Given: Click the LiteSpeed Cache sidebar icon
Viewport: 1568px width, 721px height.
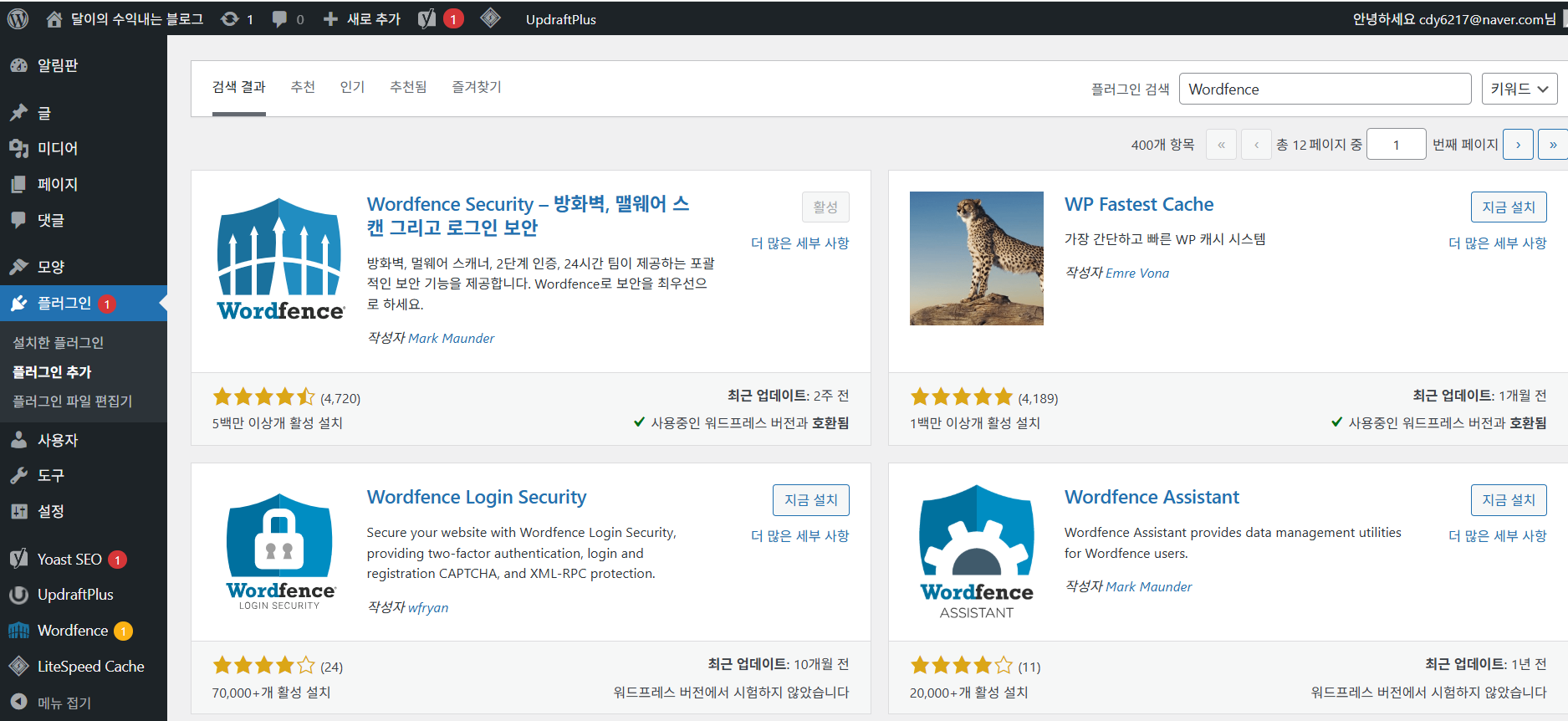Looking at the screenshot, I should pyautogui.click(x=18, y=667).
